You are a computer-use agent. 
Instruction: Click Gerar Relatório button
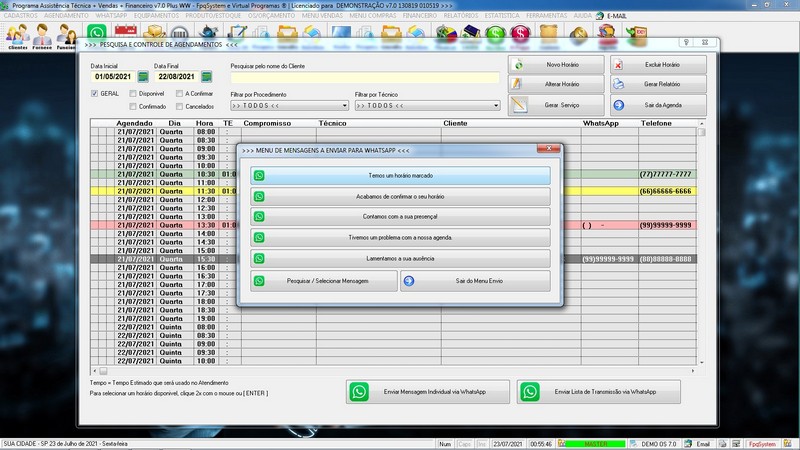tap(658, 84)
